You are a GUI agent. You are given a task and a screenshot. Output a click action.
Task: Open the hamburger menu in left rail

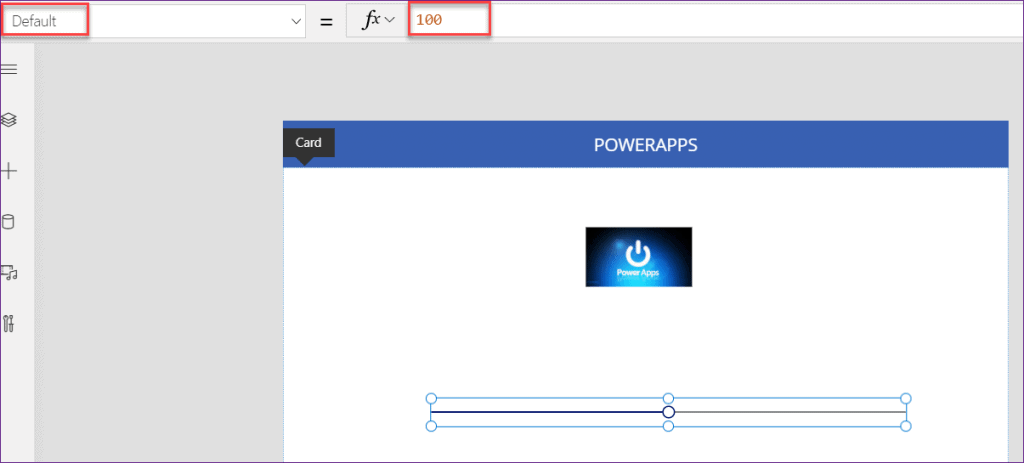pos(8,70)
